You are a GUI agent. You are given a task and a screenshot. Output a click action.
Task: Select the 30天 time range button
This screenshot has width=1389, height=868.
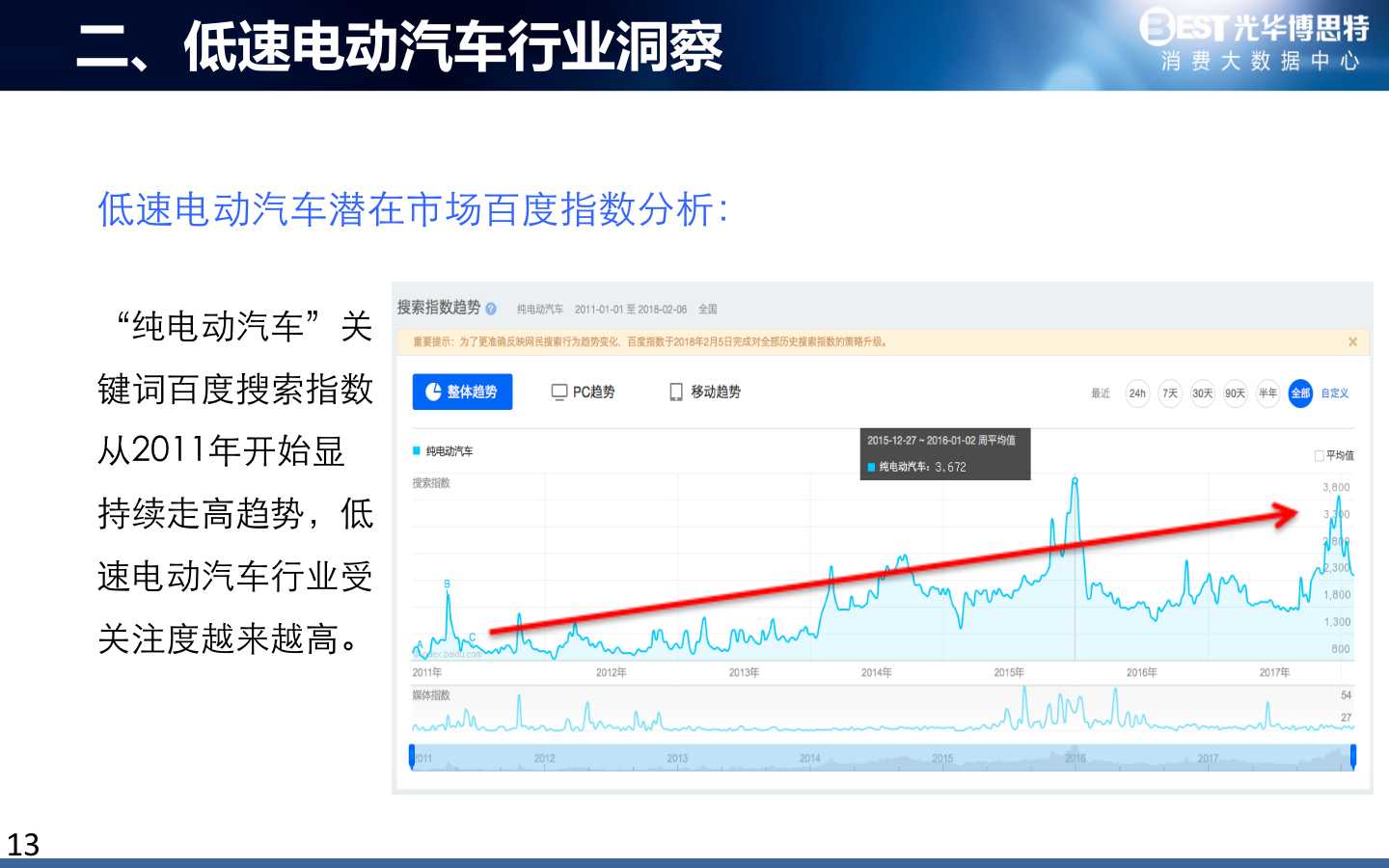(x=1202, y=393)
